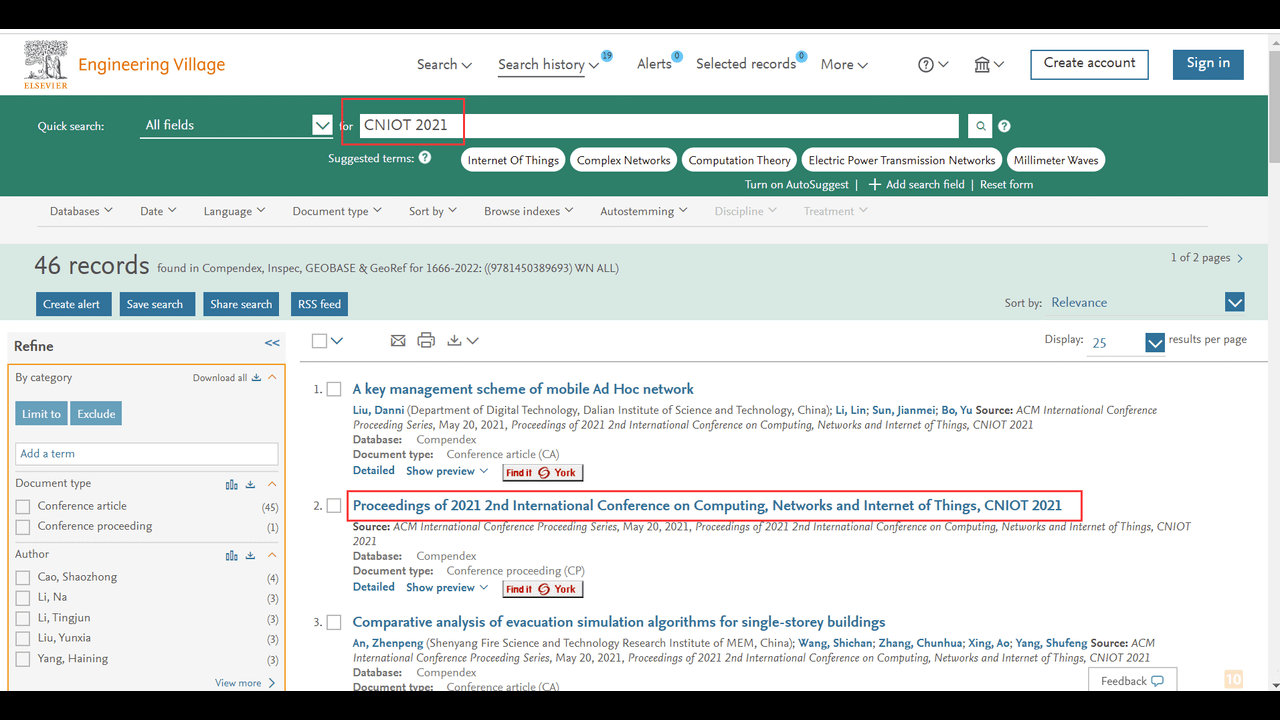Check the Conference article filter
The image size is (1280, 720).
point(23,507)
